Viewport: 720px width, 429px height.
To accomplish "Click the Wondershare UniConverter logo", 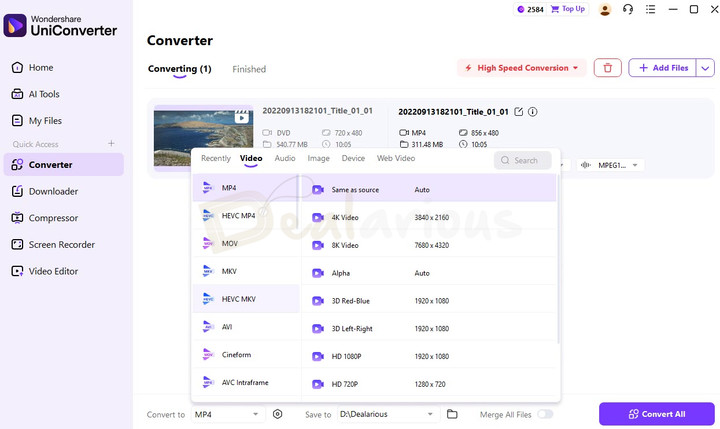I will point(60,25).
